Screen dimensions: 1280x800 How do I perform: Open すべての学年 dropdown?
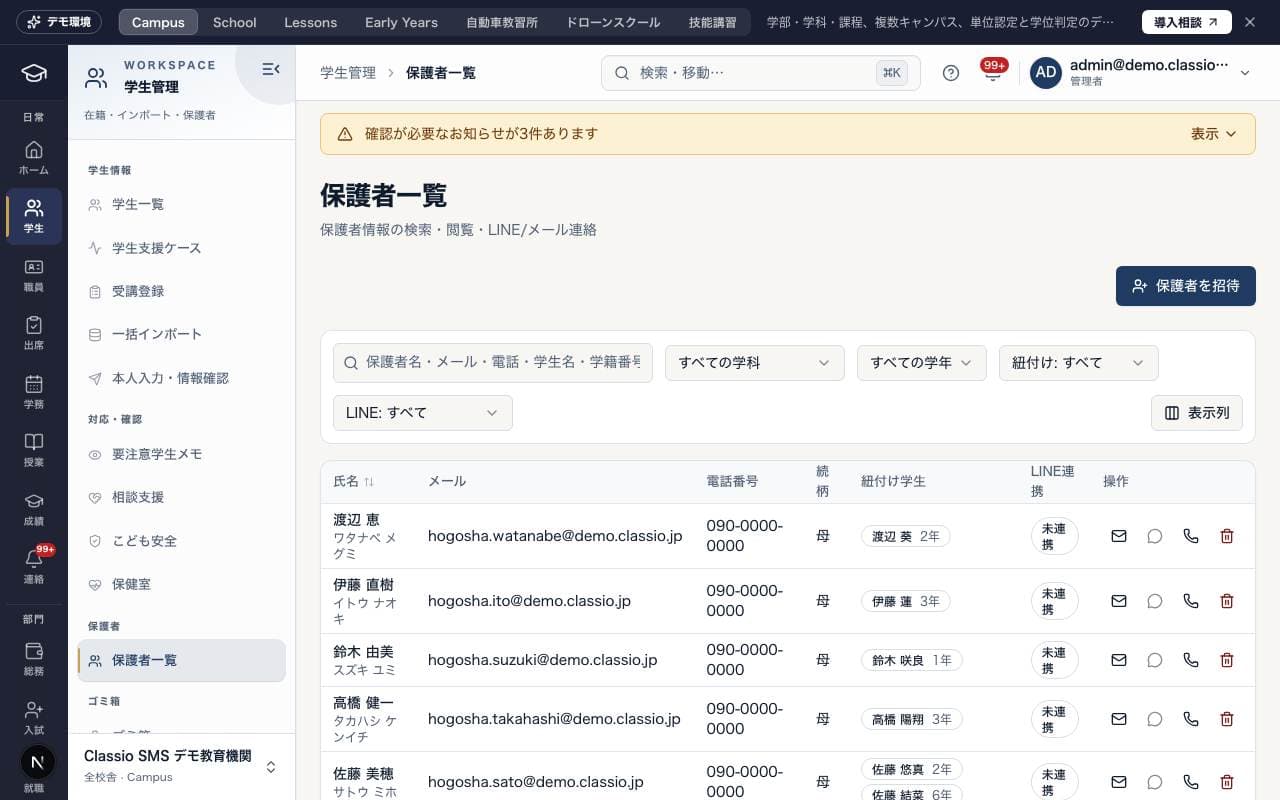pos(922,363)
